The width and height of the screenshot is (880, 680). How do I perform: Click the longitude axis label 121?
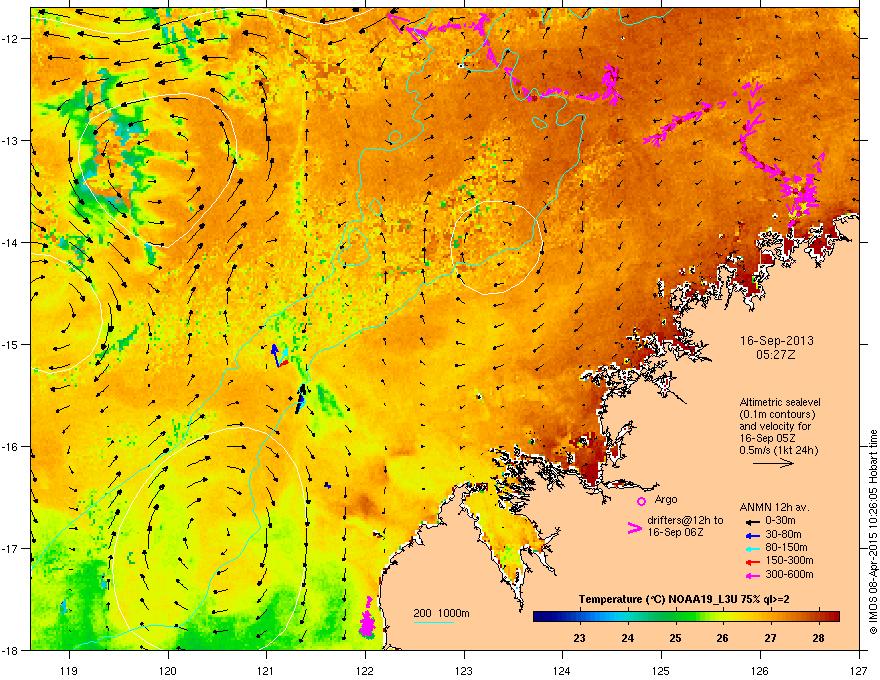coord(266,670)
